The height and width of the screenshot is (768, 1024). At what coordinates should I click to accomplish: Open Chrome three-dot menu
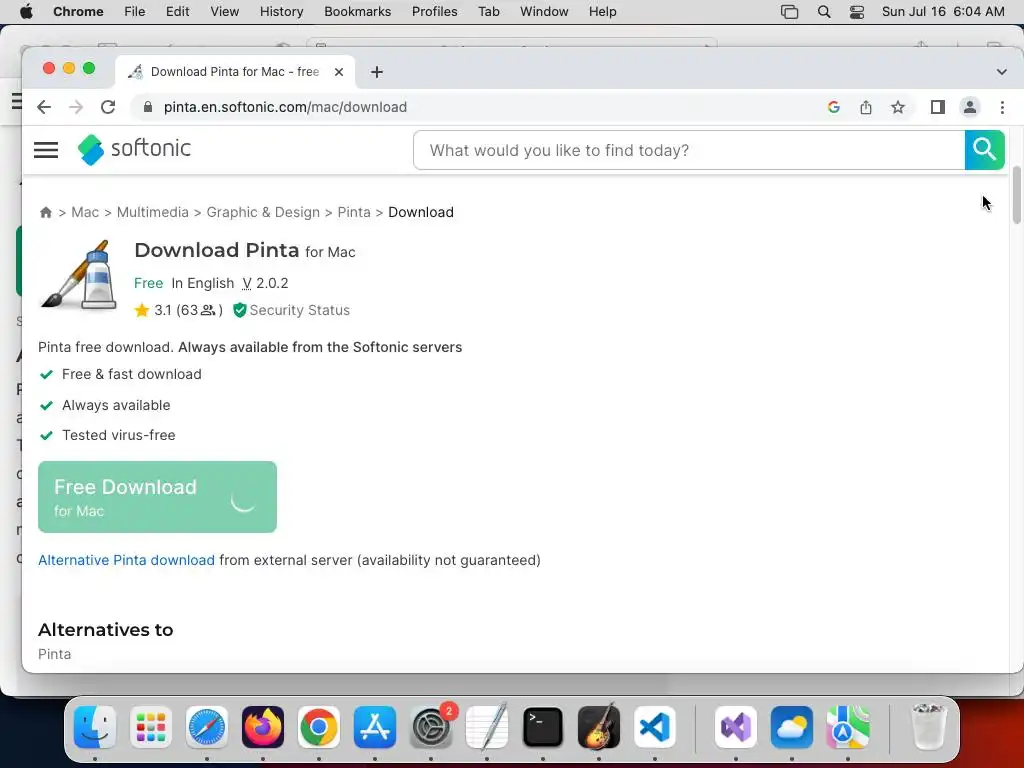tap(1002, 107)
